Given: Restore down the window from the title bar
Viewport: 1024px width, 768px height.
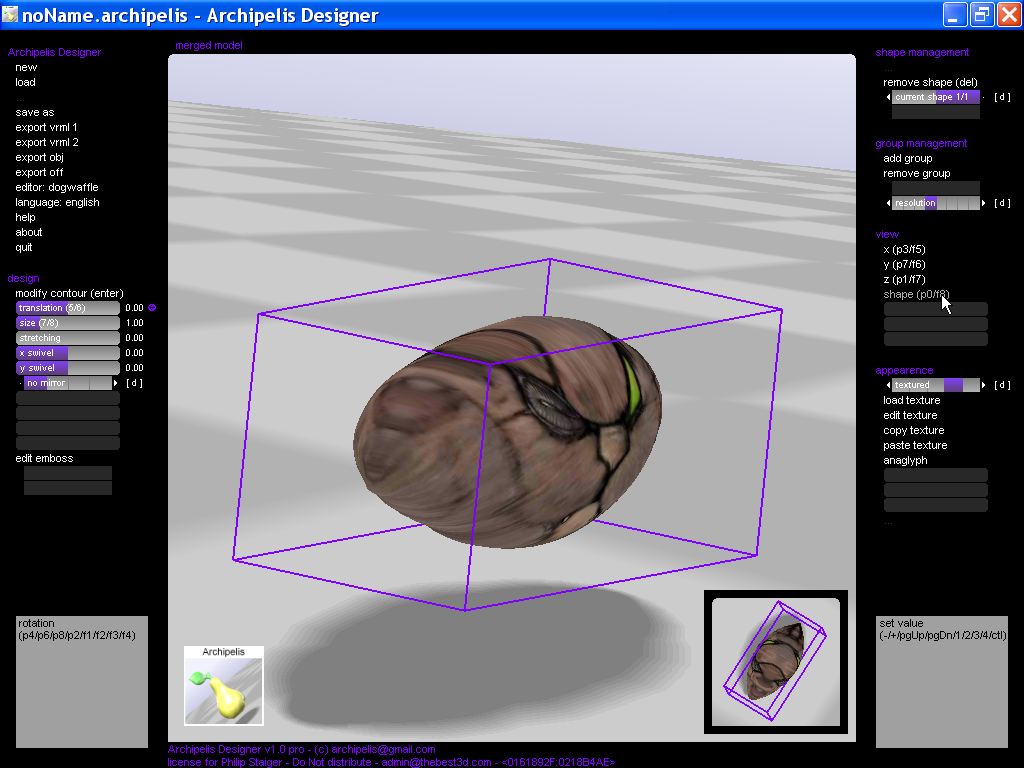Looking at the screenshot, I should click(x=982, y=14).
